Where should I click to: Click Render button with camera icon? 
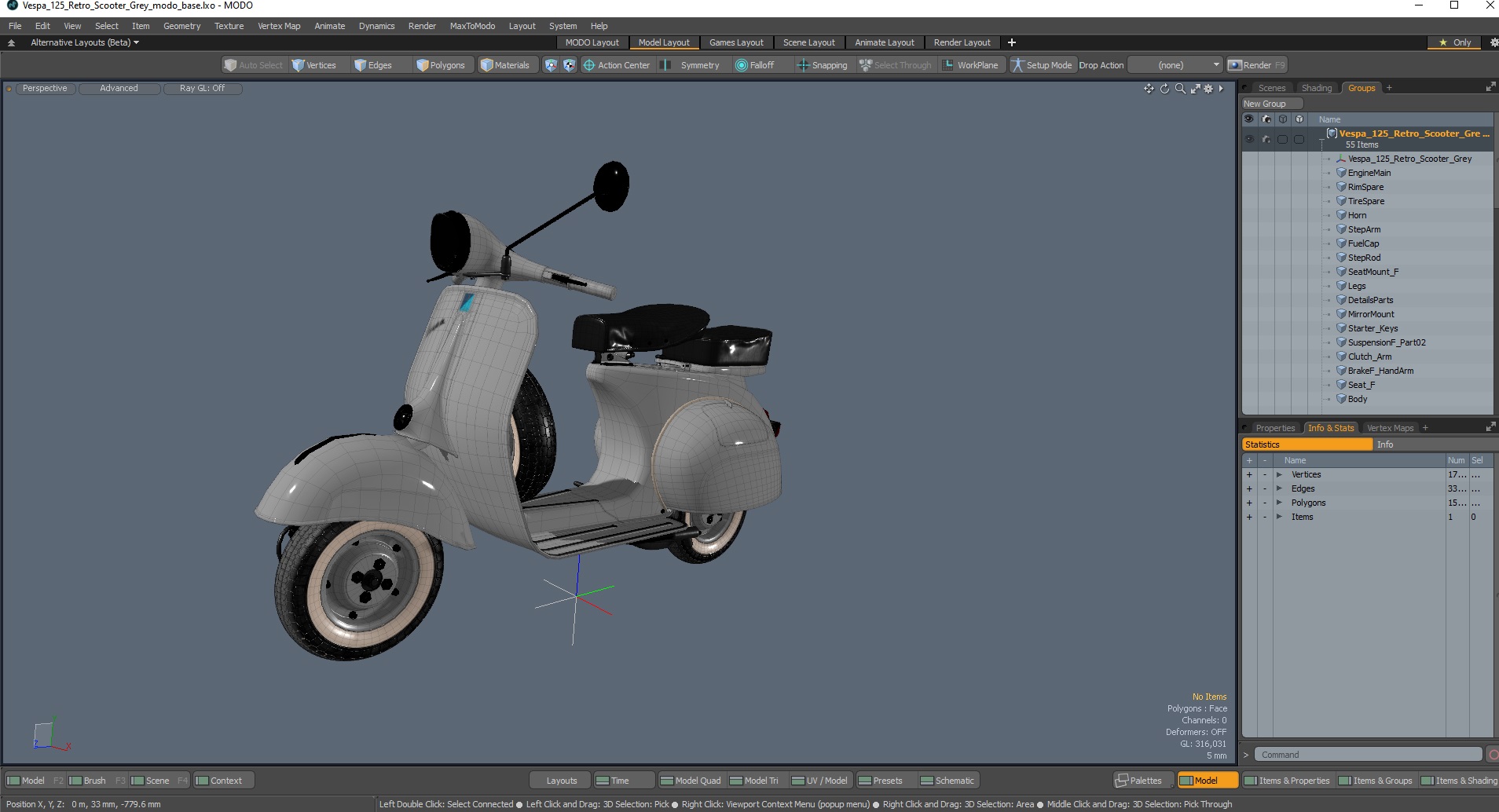(1256, 65)
